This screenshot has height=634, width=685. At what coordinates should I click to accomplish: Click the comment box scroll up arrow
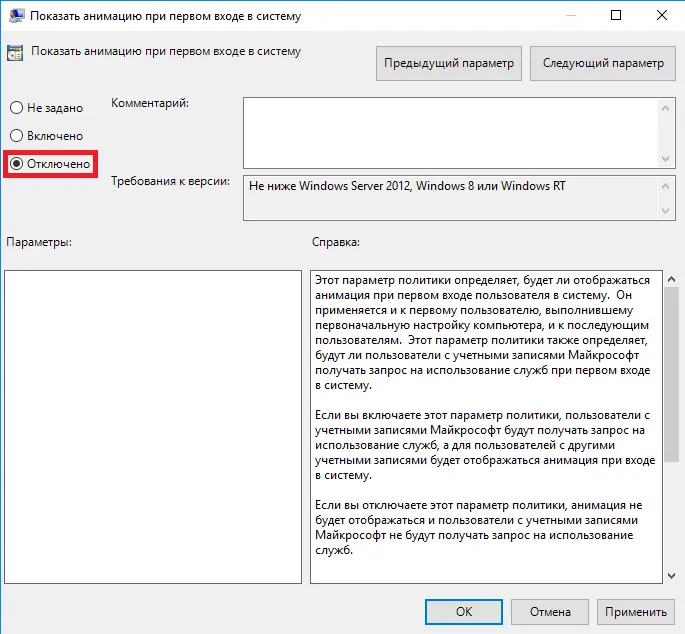coord(665,108)
